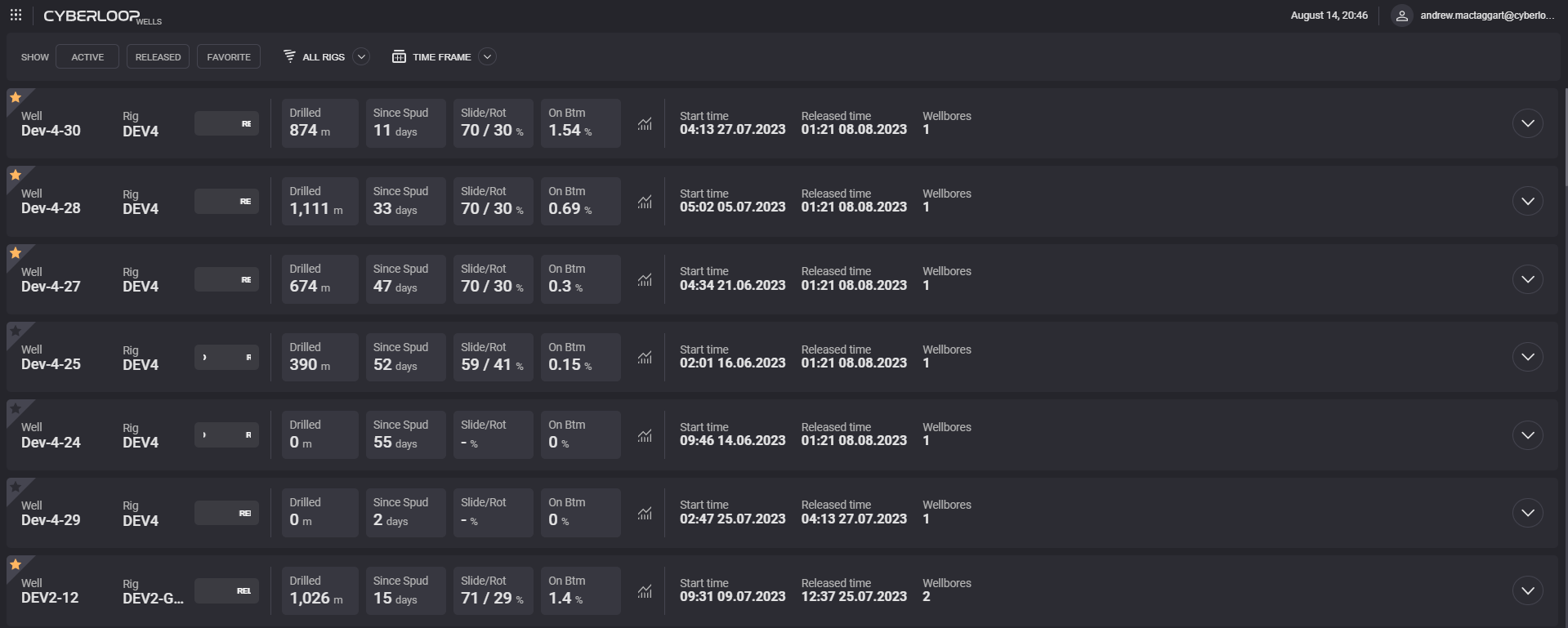Click the Time Frame calendar icon

pyautogui.click(x=399, y=56)
